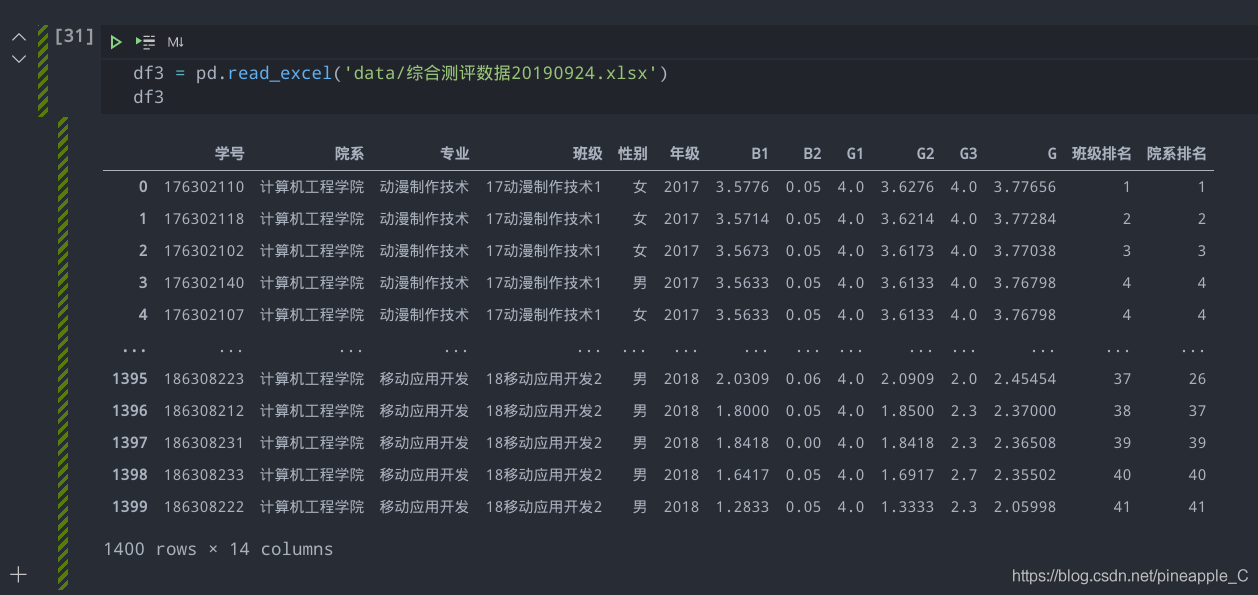
Task: Click the downward chevron to go to next cell
Action: click(x=18, y=58)
